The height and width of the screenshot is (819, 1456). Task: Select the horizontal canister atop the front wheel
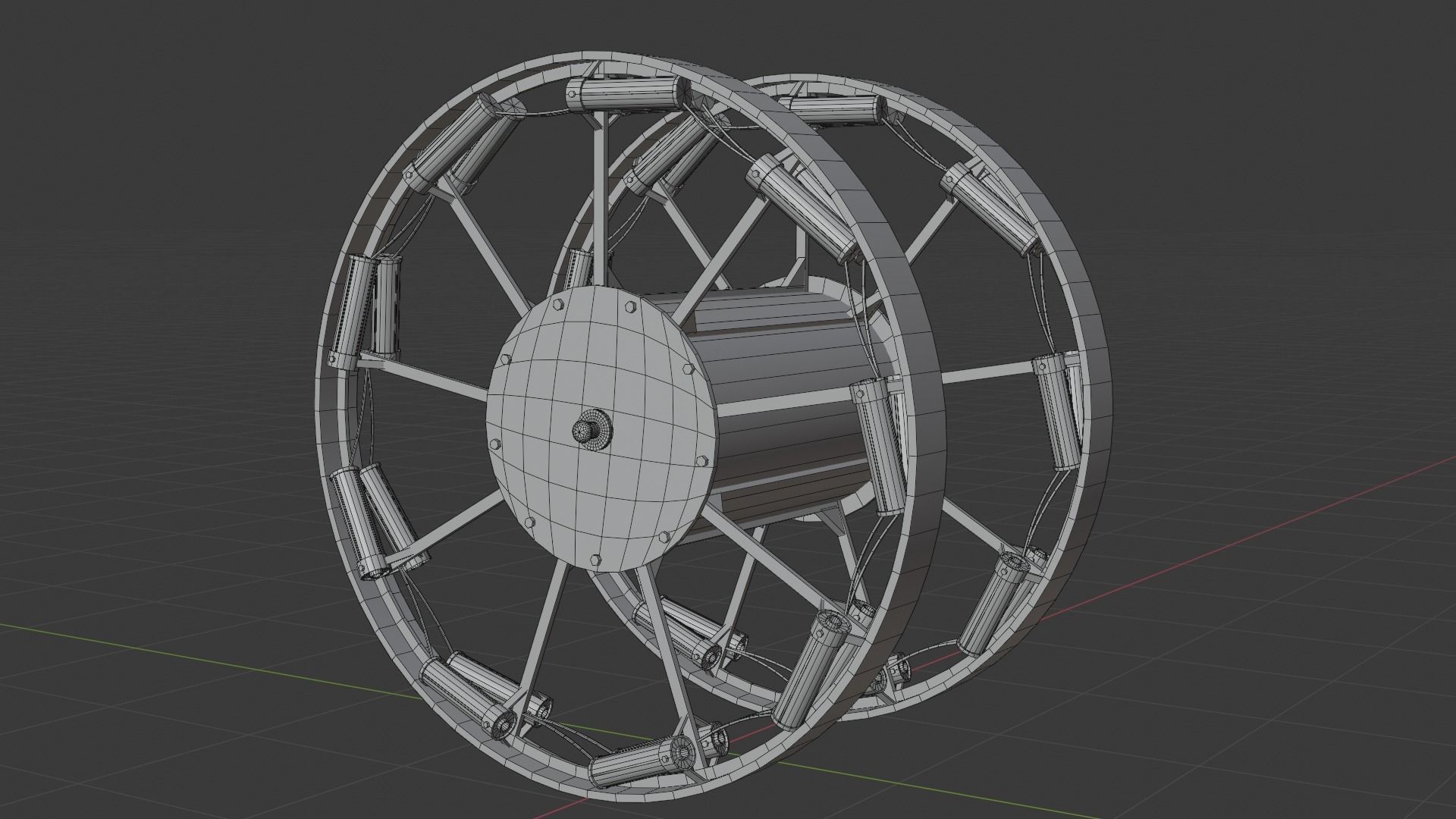[x=628, y=94]
